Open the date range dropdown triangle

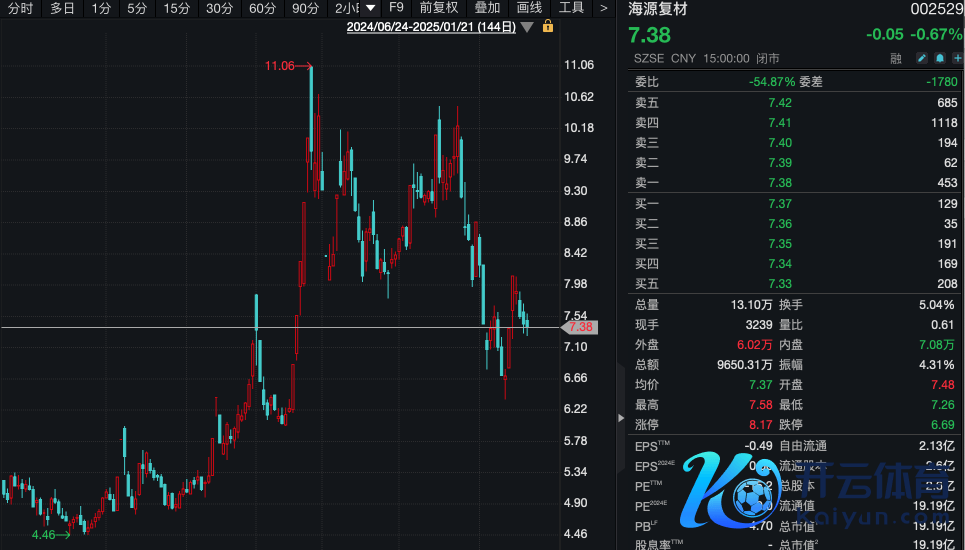pyautogui.click(x=527, y=27)
